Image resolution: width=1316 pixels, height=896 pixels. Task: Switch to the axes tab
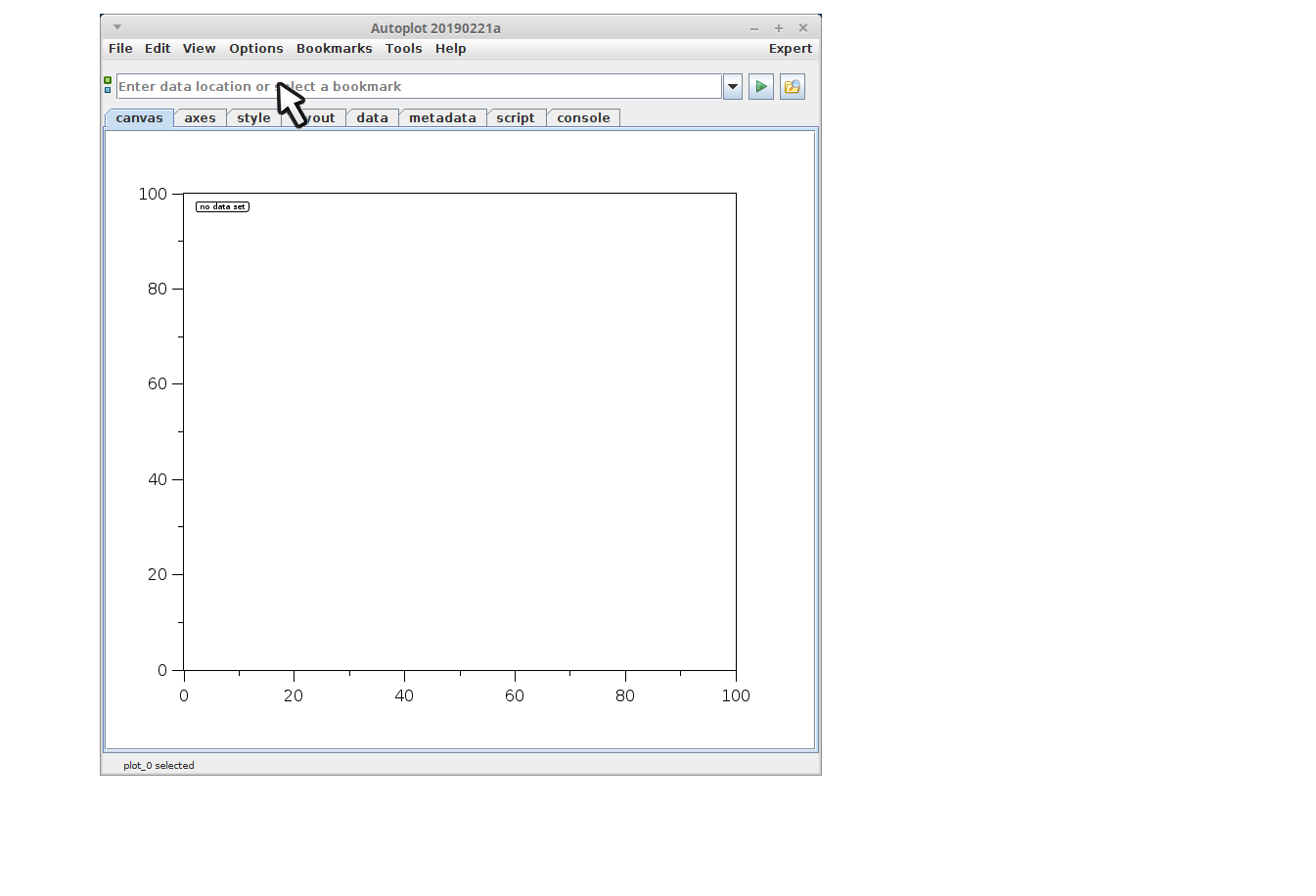[200, 118]
